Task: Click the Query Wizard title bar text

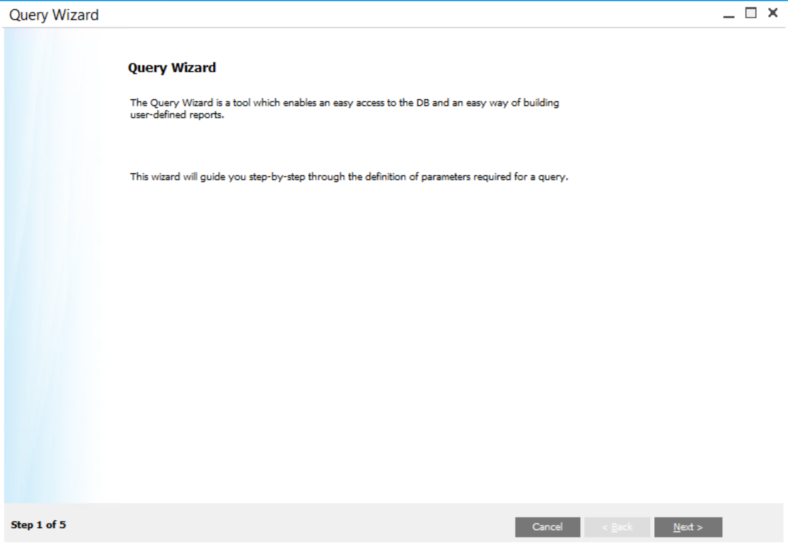Action: [54, 15]
